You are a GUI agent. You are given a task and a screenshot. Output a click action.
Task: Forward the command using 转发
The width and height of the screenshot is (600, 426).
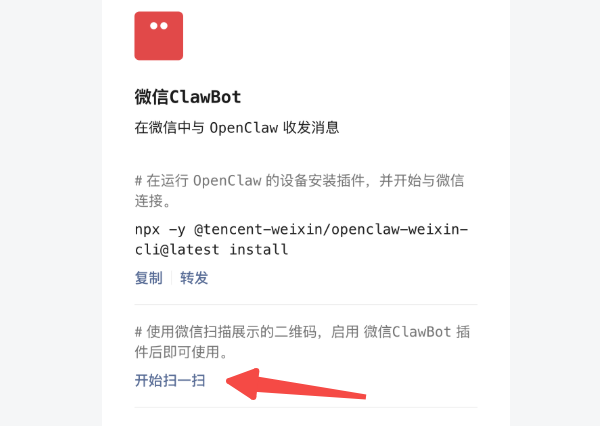(x=194, y=278)
